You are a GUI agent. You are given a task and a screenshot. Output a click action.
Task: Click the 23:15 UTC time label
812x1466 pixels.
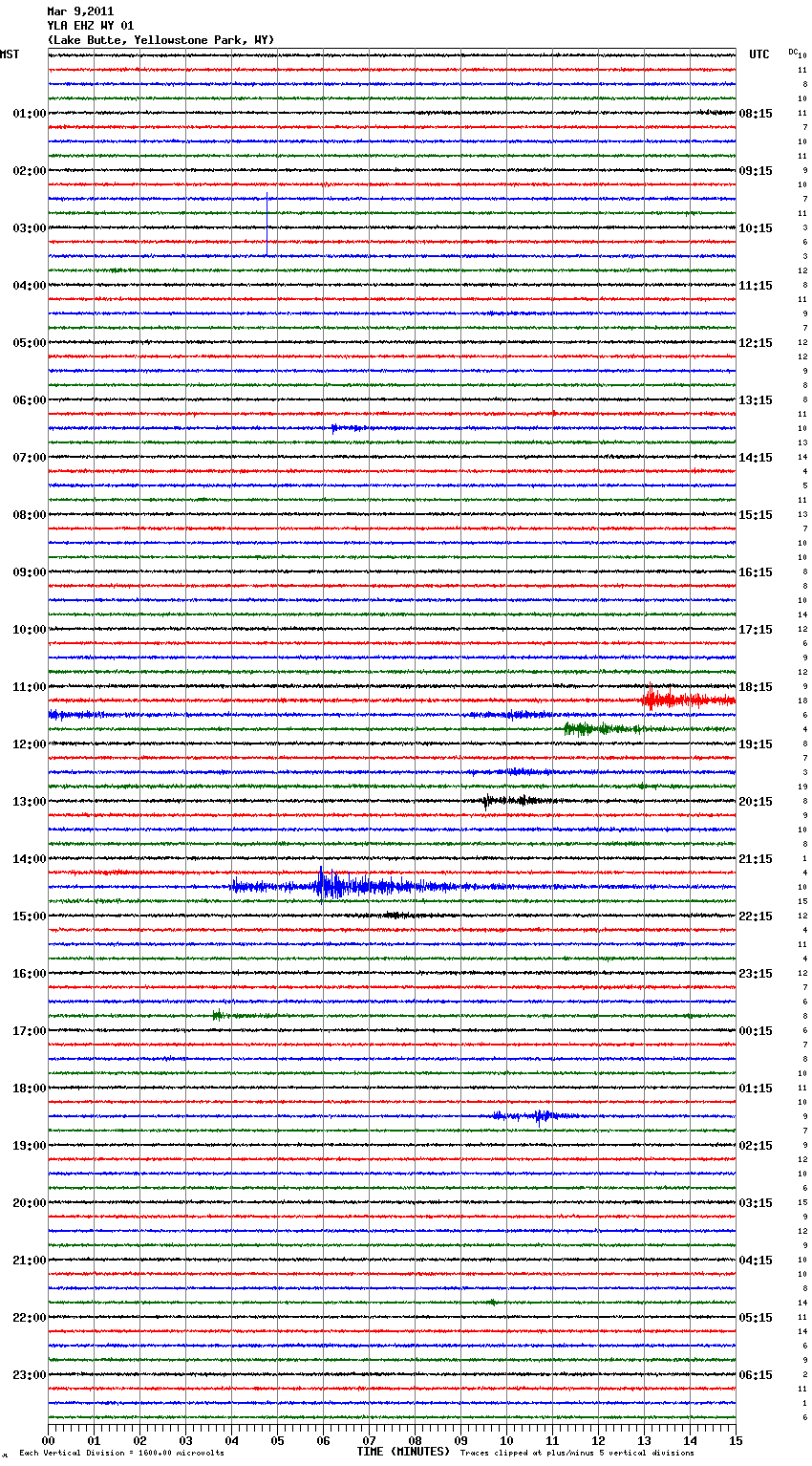point(756,974)
